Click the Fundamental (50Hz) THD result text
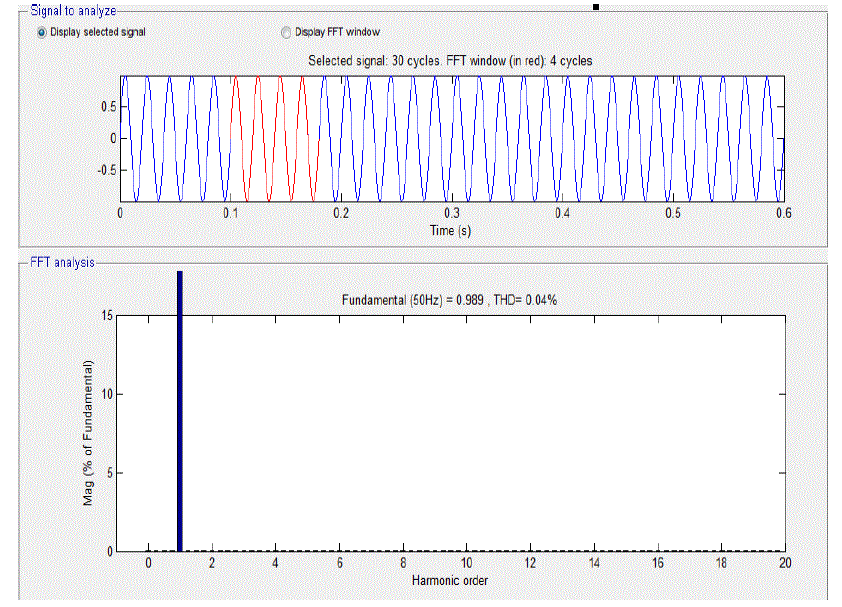 (x=449, y=300)
